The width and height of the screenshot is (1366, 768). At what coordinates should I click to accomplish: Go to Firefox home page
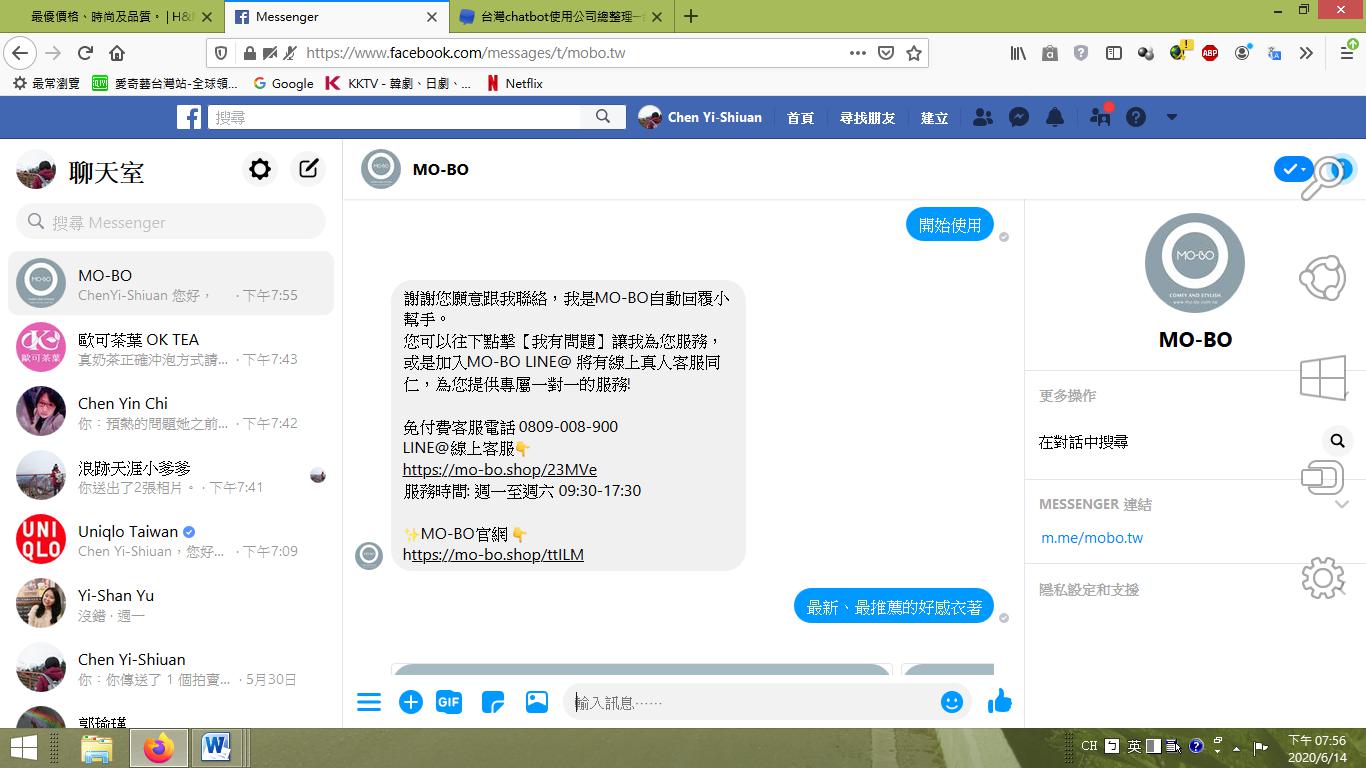[x=117, y=53]
